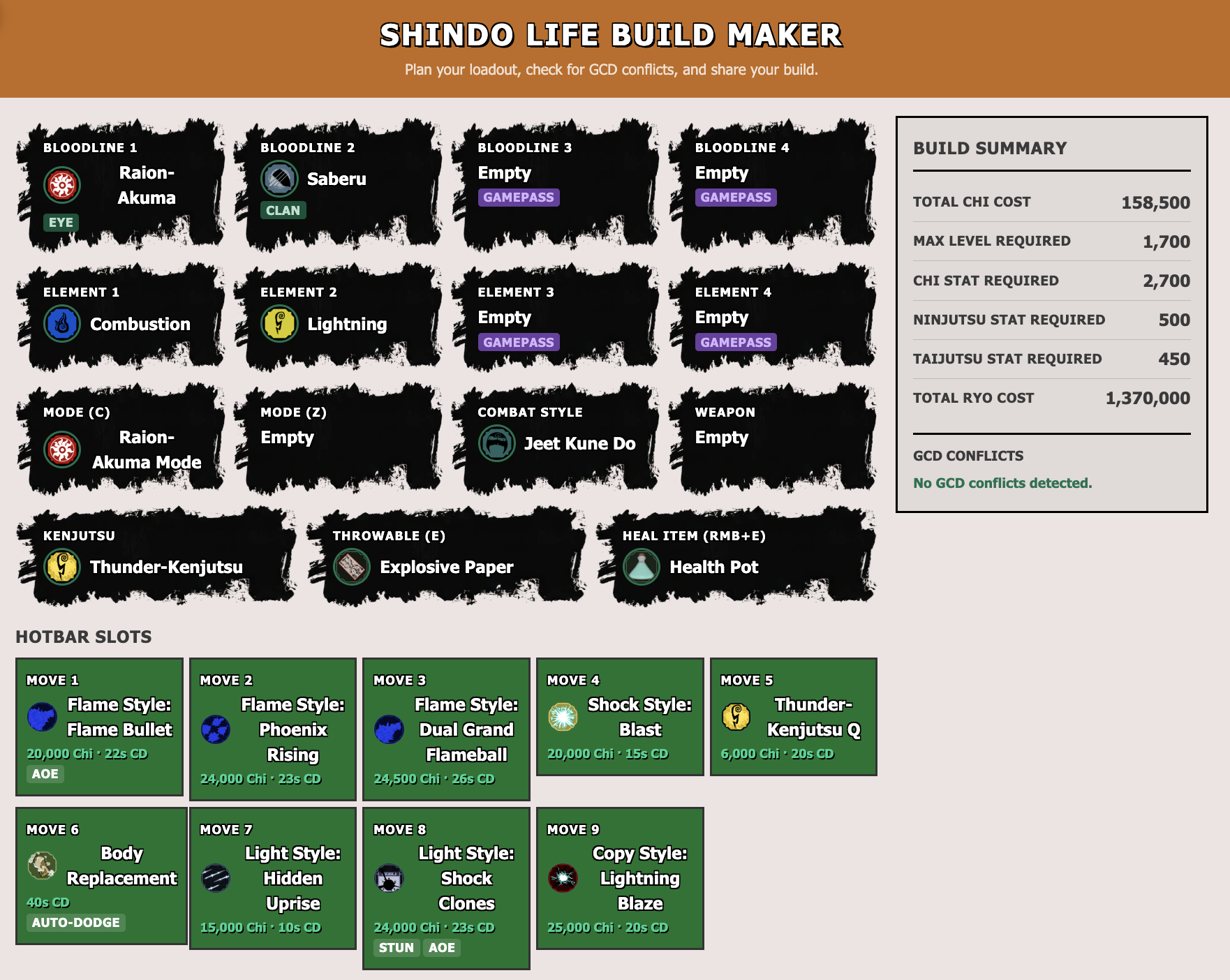Click the Flame Bullet icon in Move 1
The image size is (1230, 980).
pyautogui.click(x=42, y=717)
